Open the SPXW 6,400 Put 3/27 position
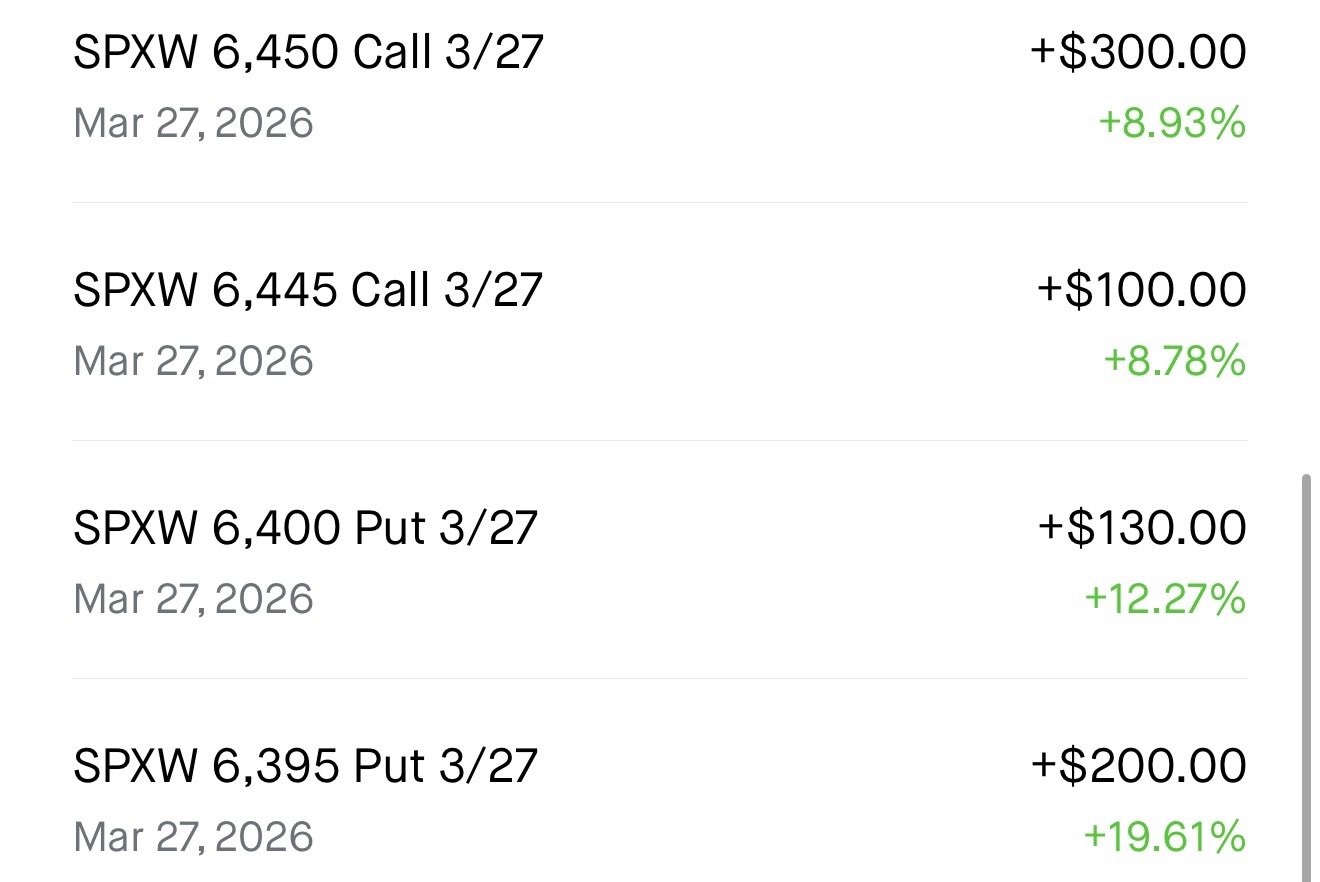Image resolution: width=1320 pixels, height=882 pixels. pos(306,528)
